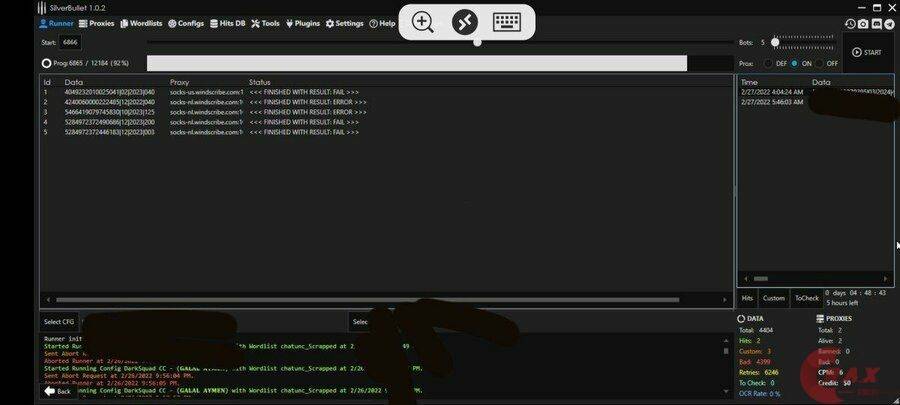This screenshot has height=405, width=900.
Task: Go Back with the arrow button
Action: click(57, 391)
